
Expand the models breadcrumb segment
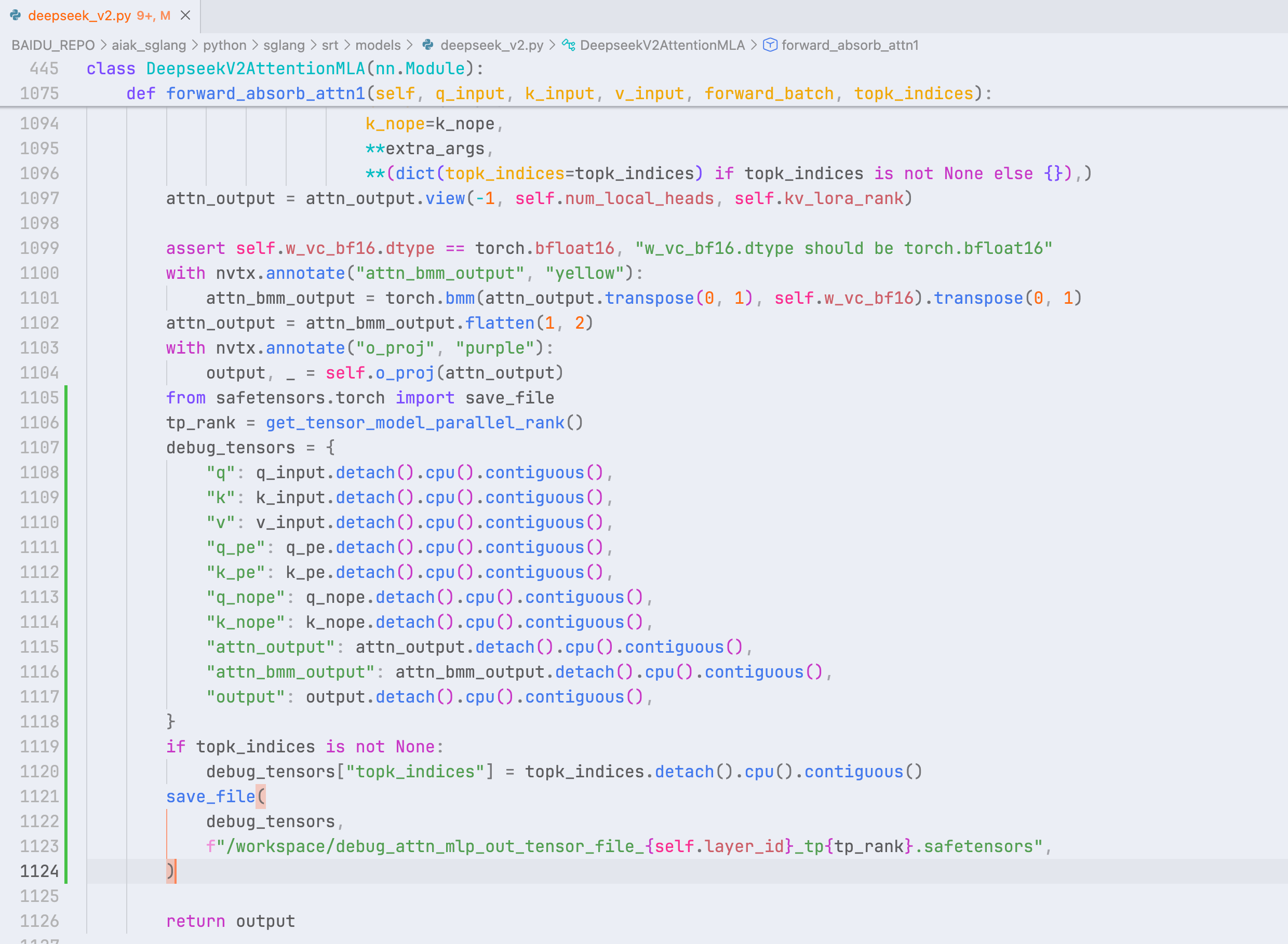click(x=378, y=45)
